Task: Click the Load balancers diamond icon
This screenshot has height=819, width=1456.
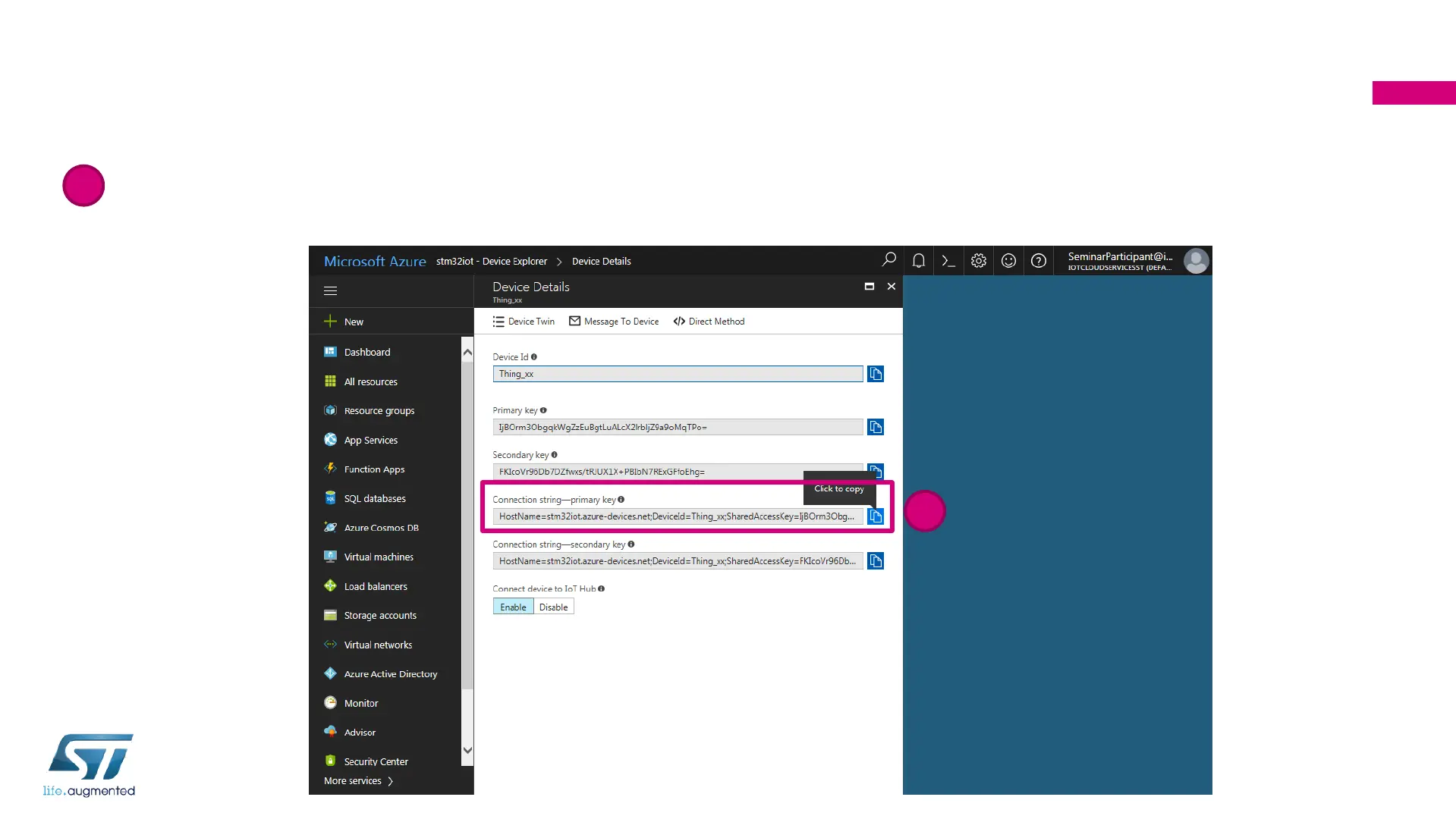Action: [330, 585]
